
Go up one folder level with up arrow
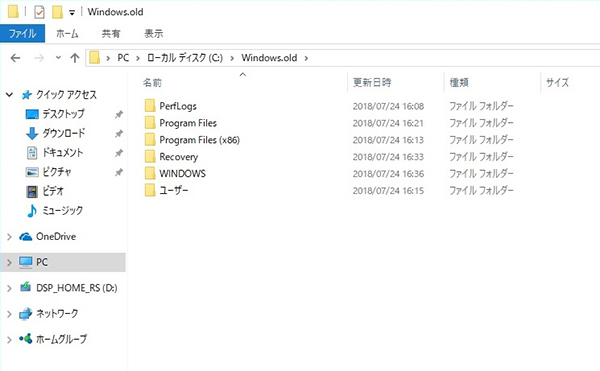coord(75,58)
